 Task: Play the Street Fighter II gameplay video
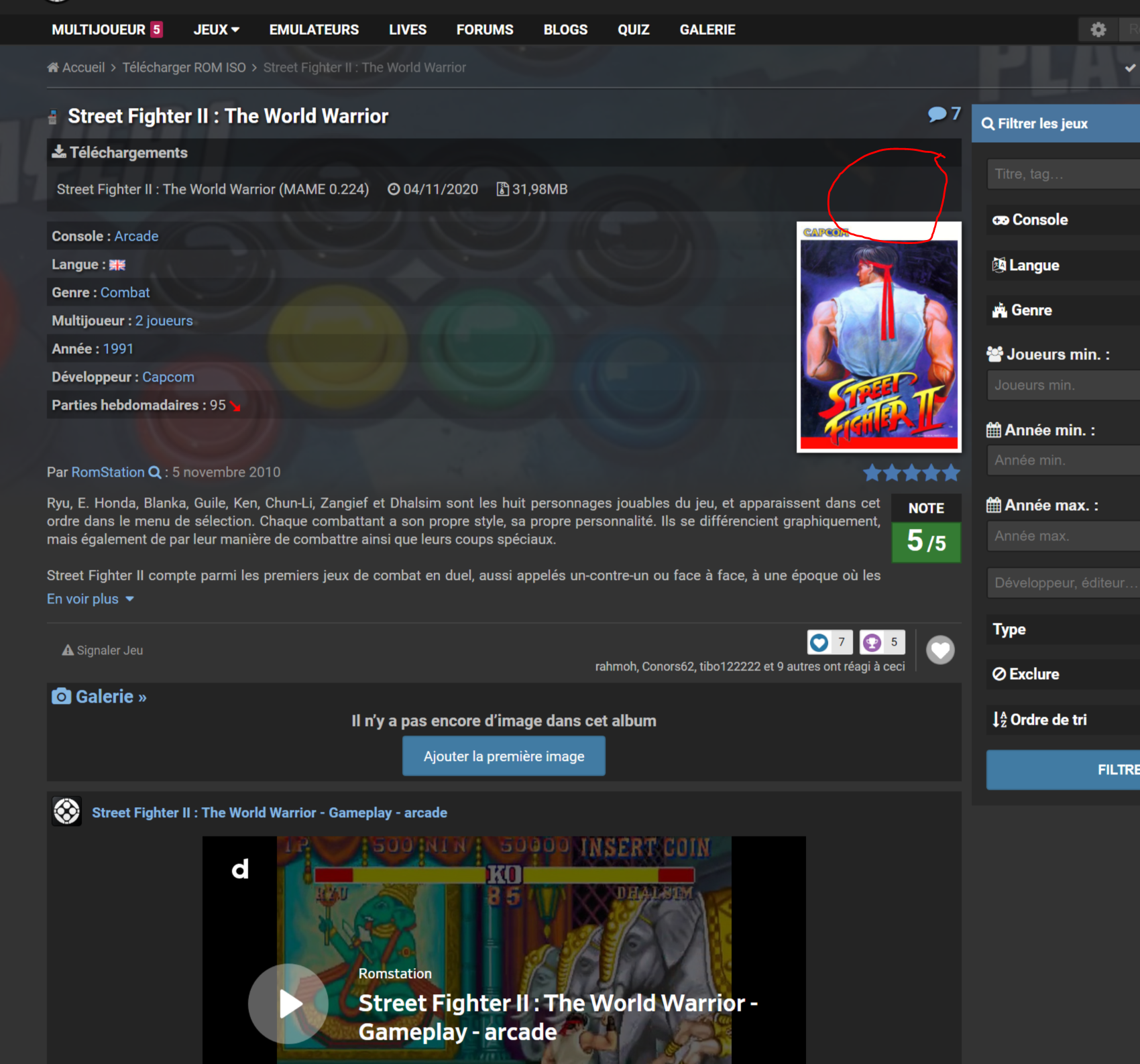point(288,1004)
